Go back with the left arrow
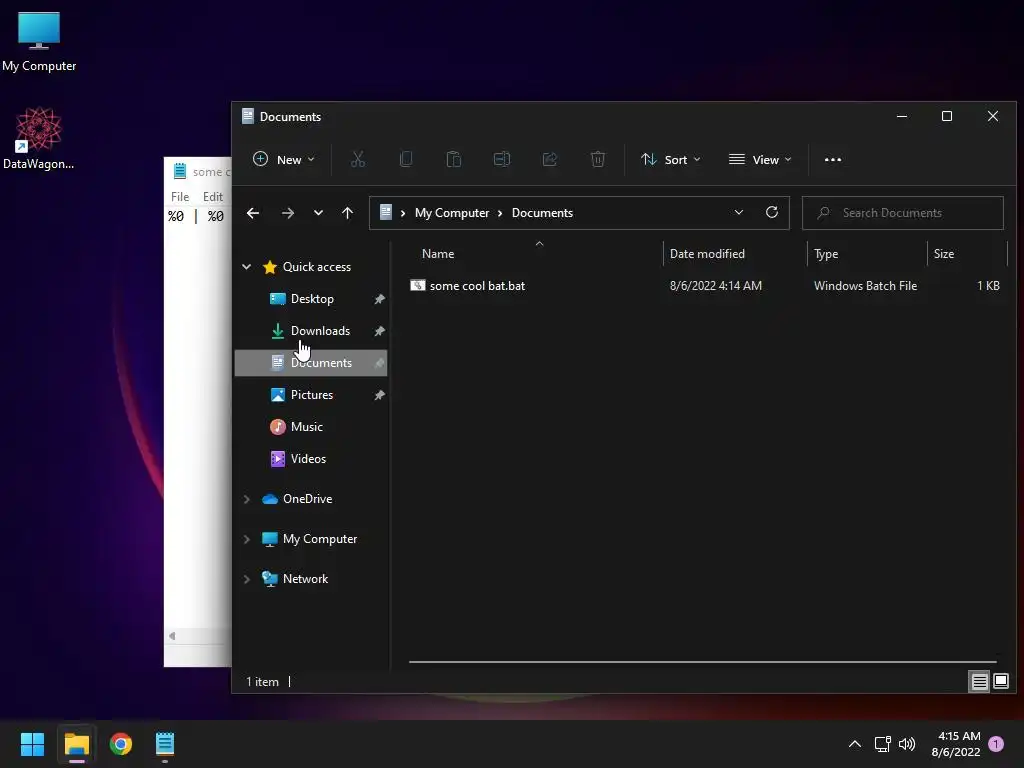This screenshot has width=1024, height=768. [253, 213]
